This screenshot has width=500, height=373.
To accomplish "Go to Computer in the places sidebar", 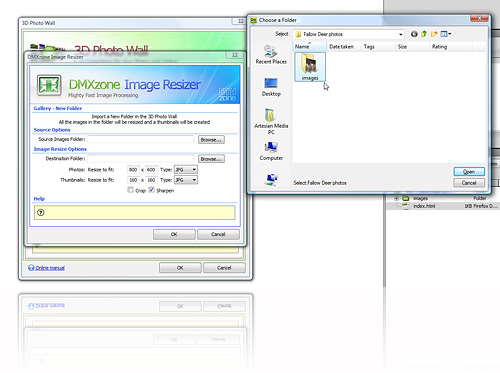I will click(x=271, y=151).
